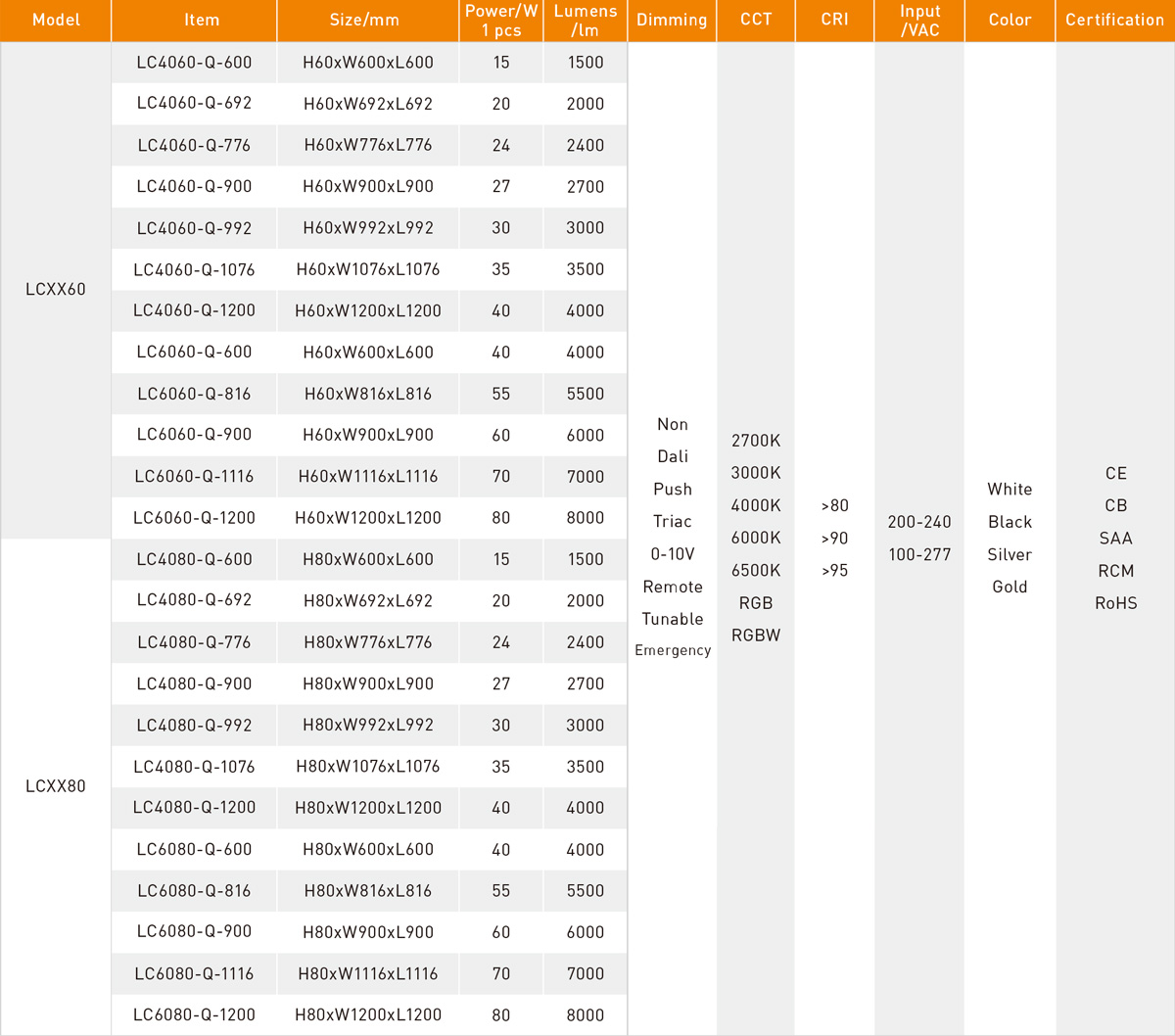Click item 'LC4060-Q-776'
The image size is (1175, 1036).
(195, 145)
